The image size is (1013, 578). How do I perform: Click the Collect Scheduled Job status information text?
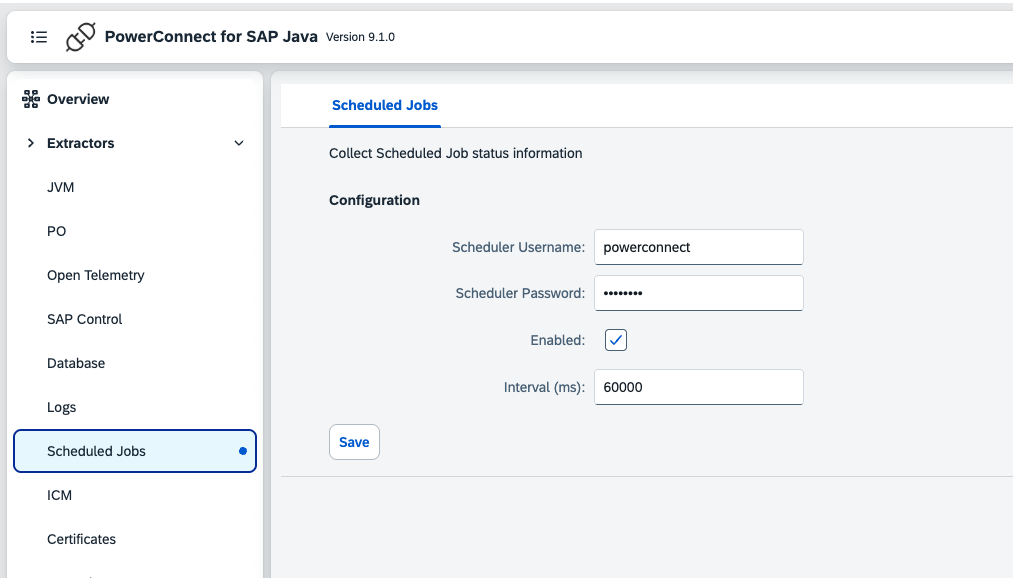coord(455,153)
